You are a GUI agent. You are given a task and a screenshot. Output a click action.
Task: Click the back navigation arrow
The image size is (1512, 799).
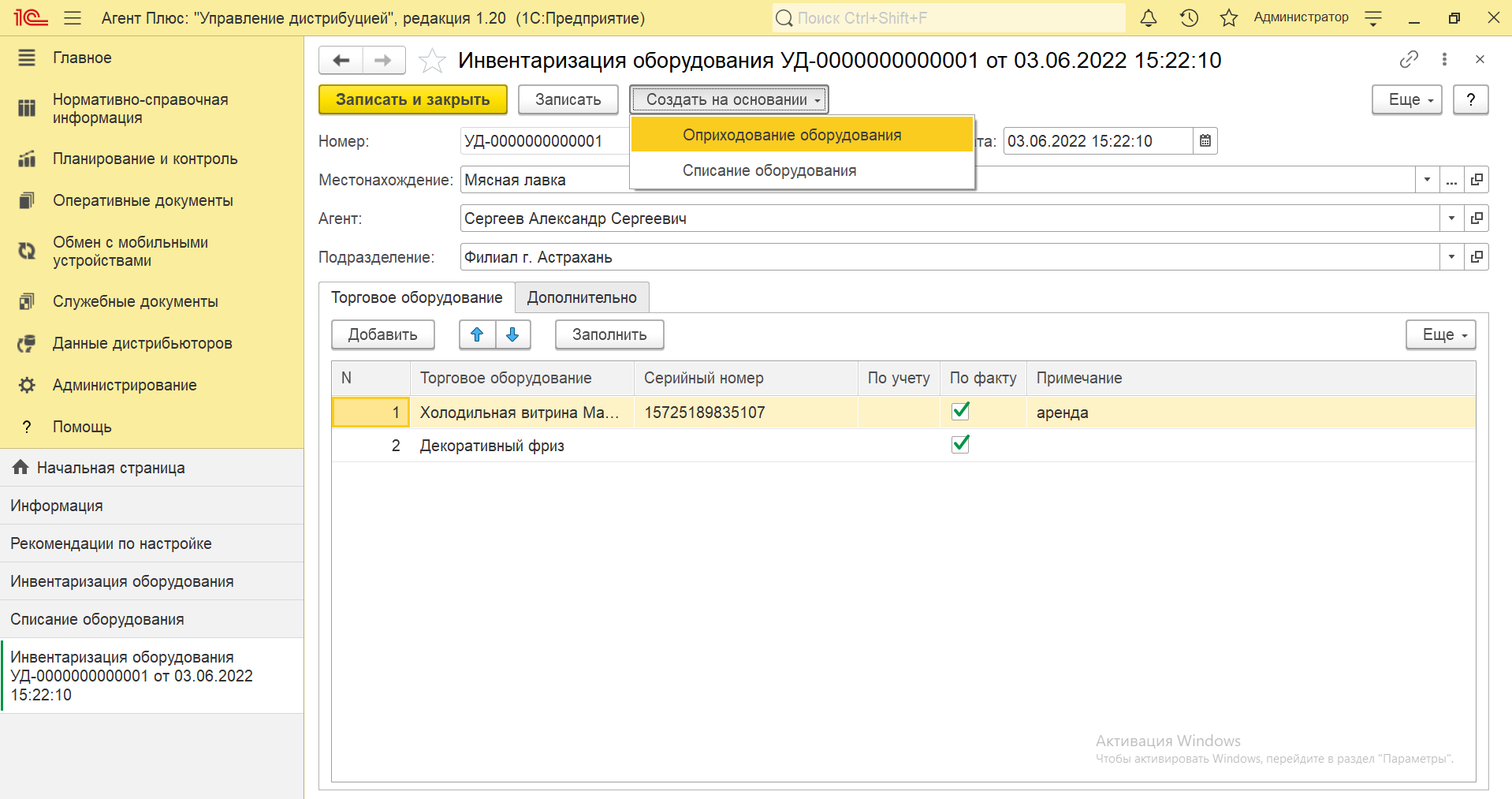[x=341, y=61]
